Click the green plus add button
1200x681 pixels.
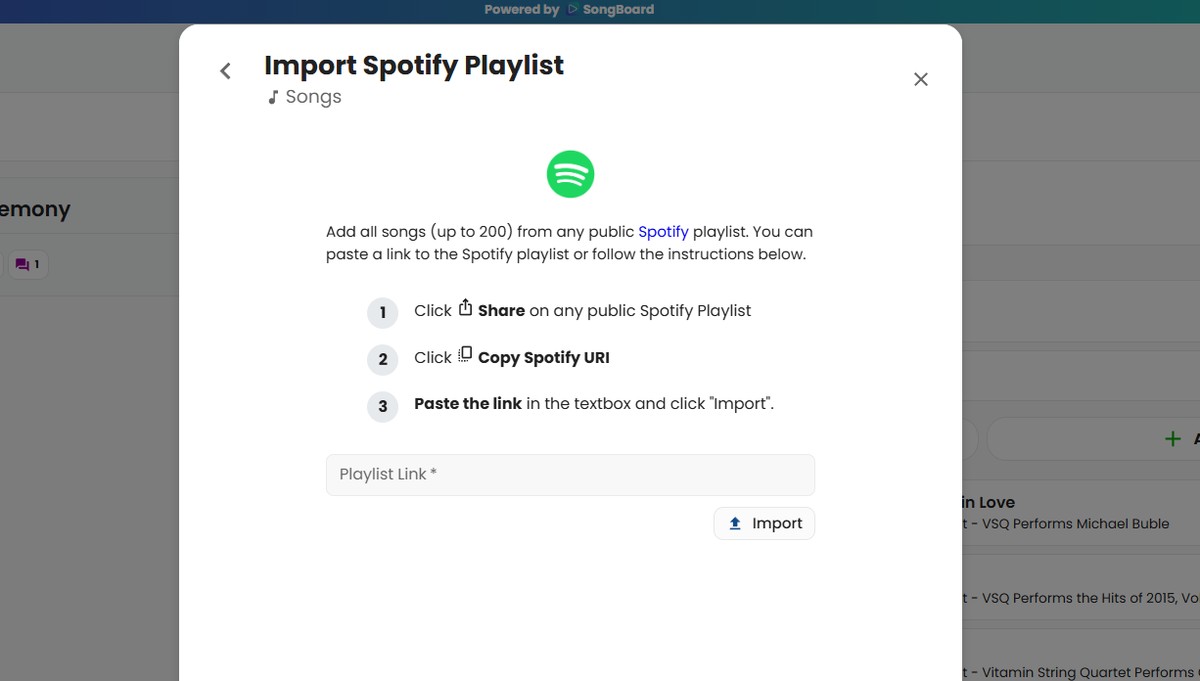click(1172, 439)
